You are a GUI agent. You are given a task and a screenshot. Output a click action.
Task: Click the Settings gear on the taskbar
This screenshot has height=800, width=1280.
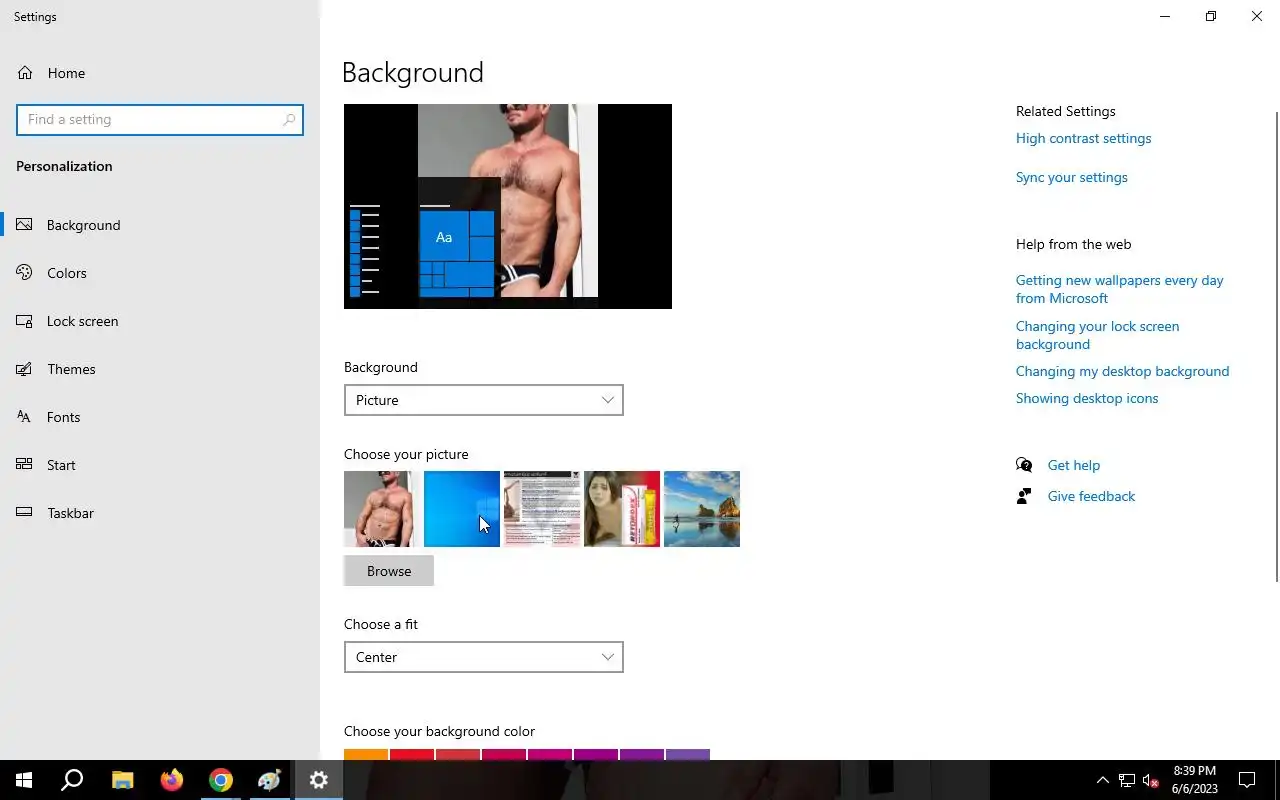[318, 780]
